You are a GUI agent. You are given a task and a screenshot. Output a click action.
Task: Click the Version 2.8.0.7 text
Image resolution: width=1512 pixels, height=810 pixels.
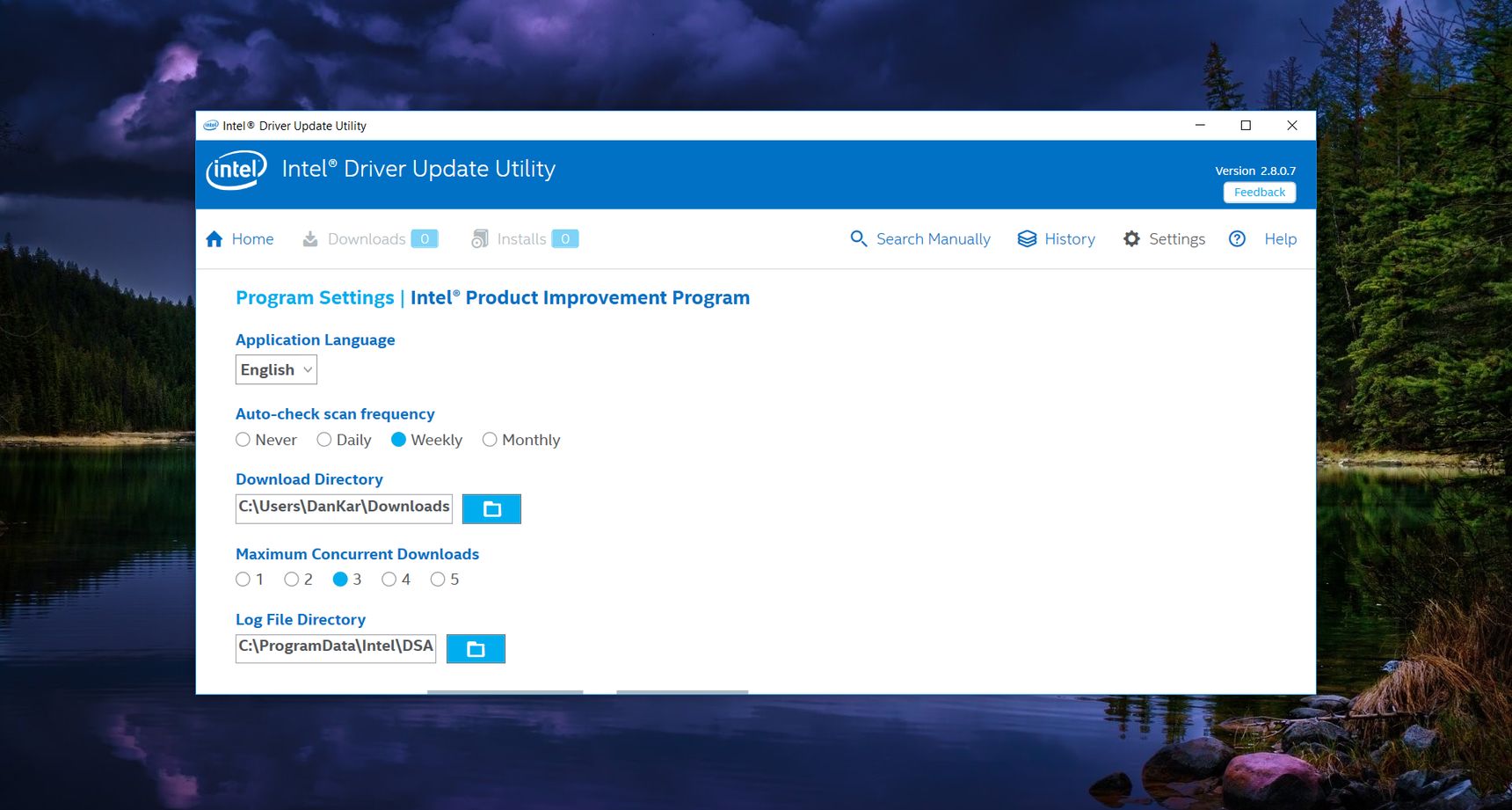[1255, 171]
